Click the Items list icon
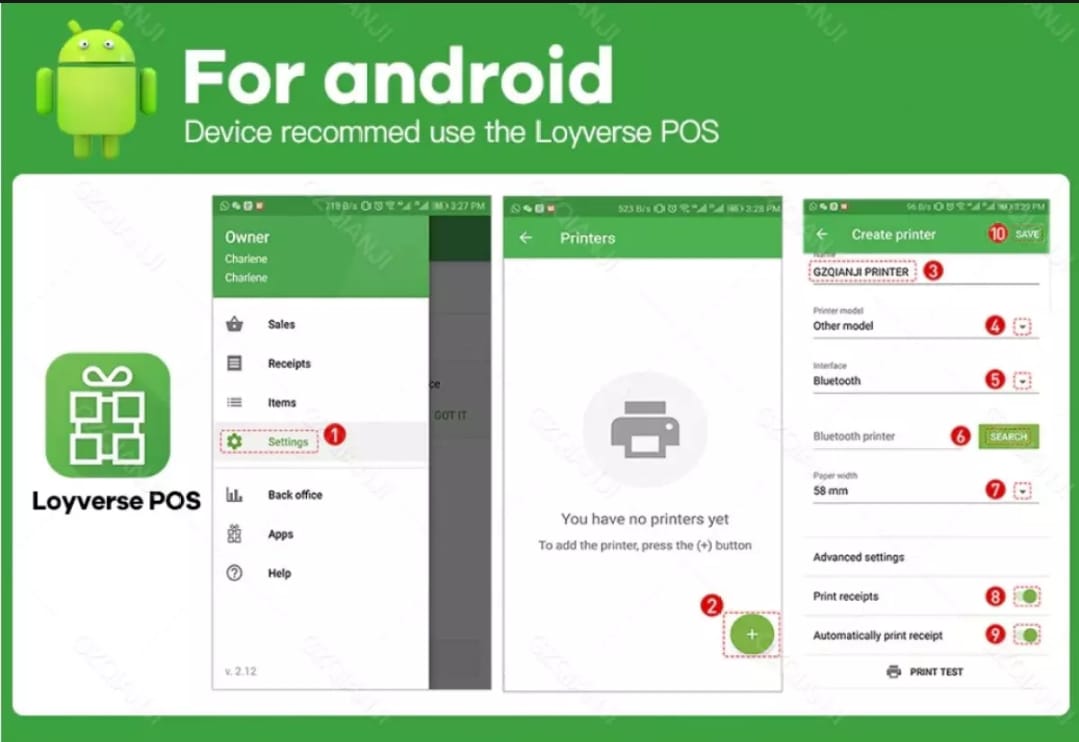Image resolution: width=1079 pixels, height=742 pixels. click(235, 402)
